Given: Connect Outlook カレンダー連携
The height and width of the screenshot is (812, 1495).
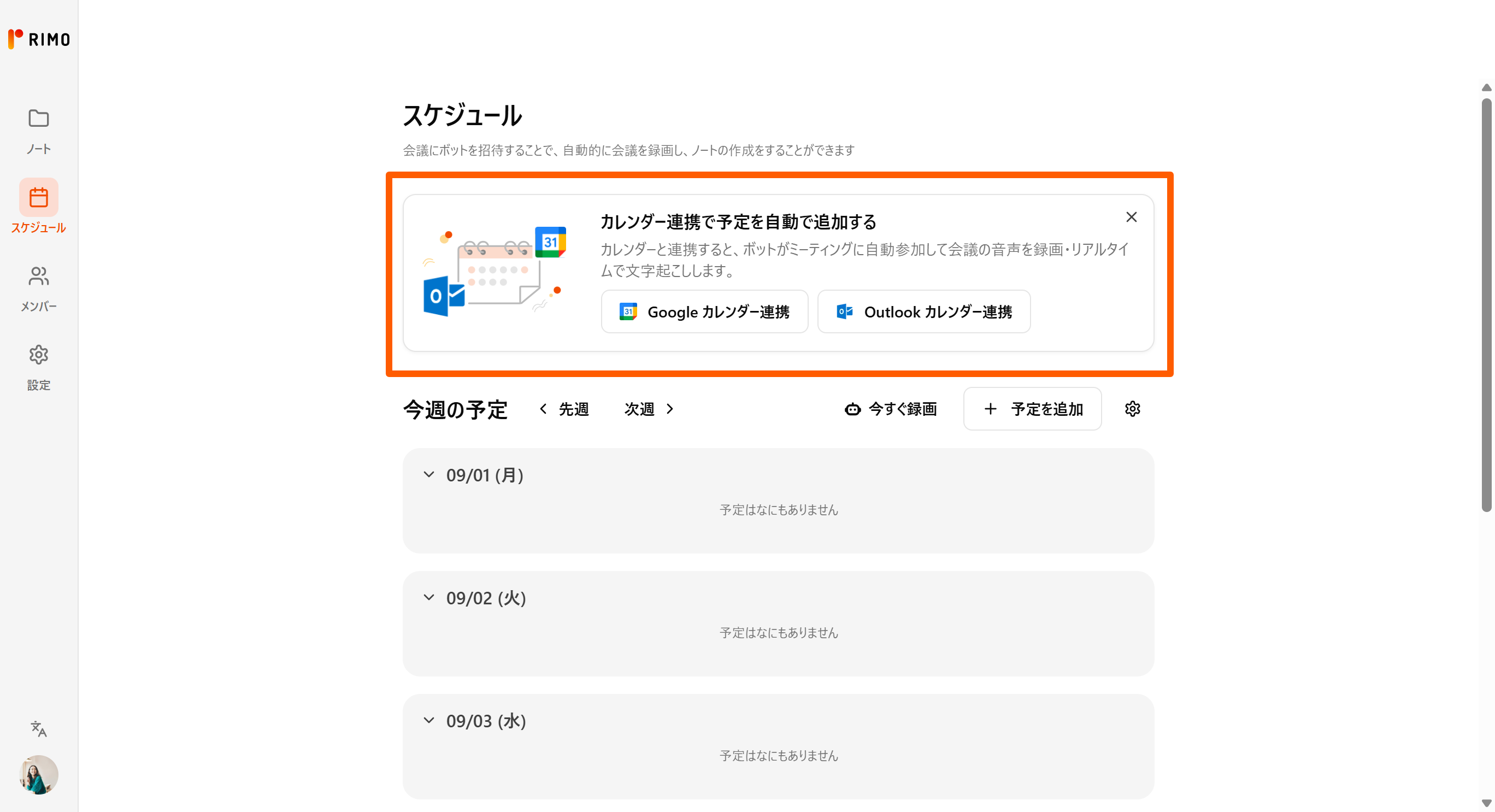Looking at the screenshot, I should (924, 311).
